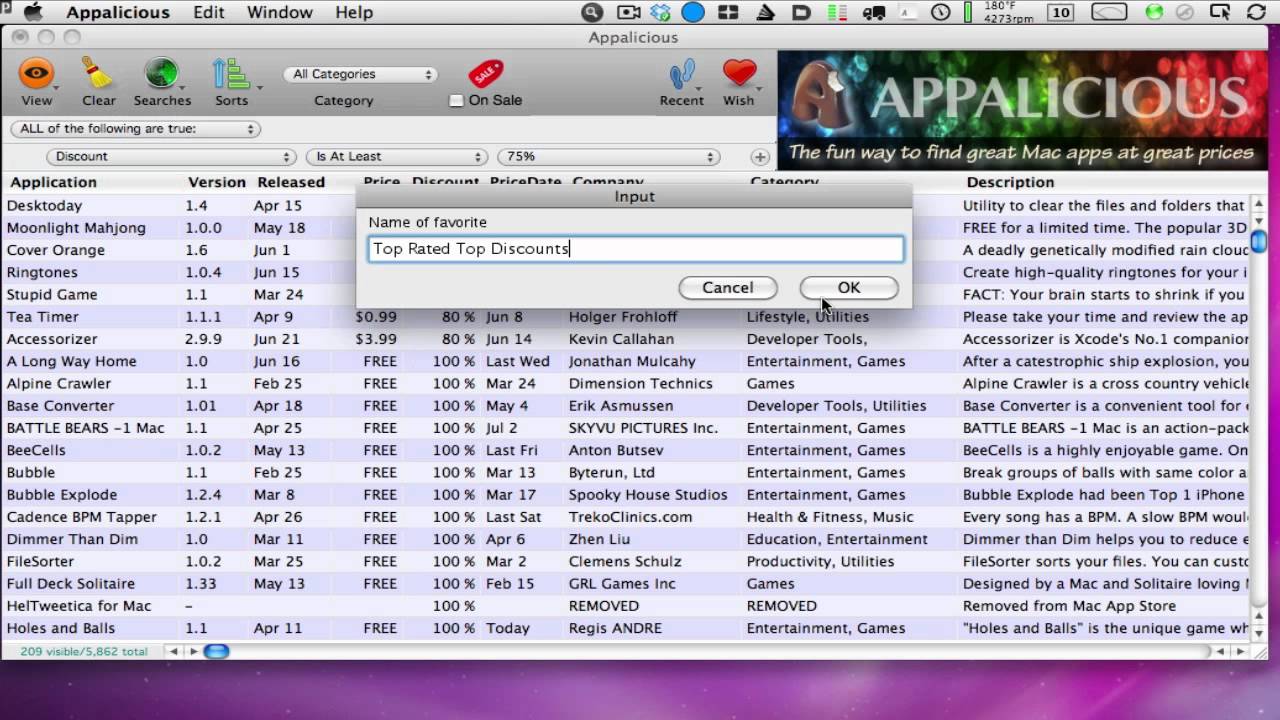This screenshot has width=1280, height=720.
Task: Open Spotlight magnifier in menu bar
Action: pyautogui.click(x=591, y=12)
